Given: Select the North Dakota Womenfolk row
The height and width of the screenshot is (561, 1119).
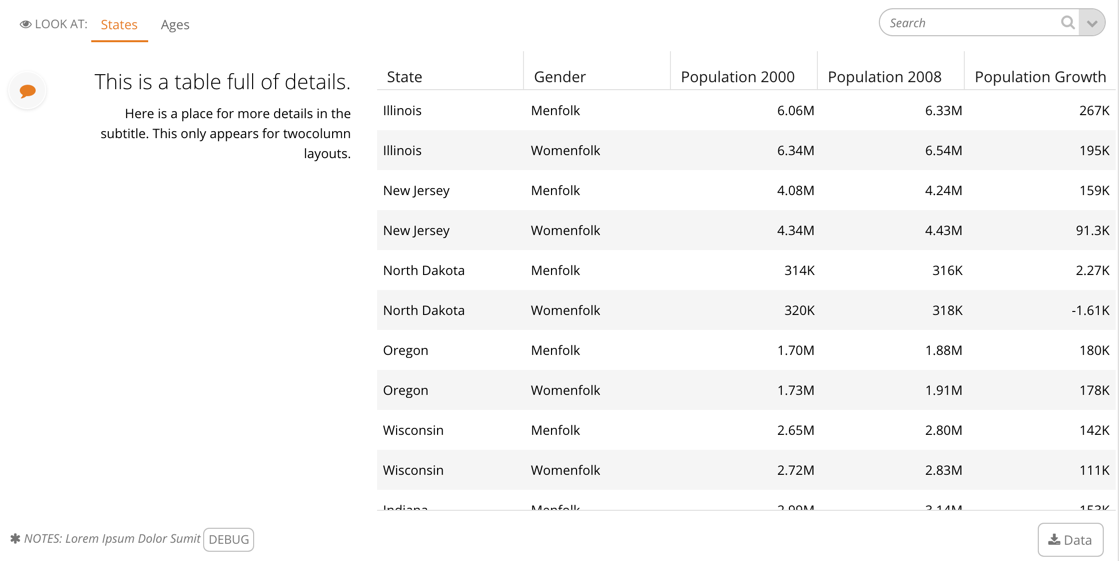Looking at the screenshot, I should 746,310.
